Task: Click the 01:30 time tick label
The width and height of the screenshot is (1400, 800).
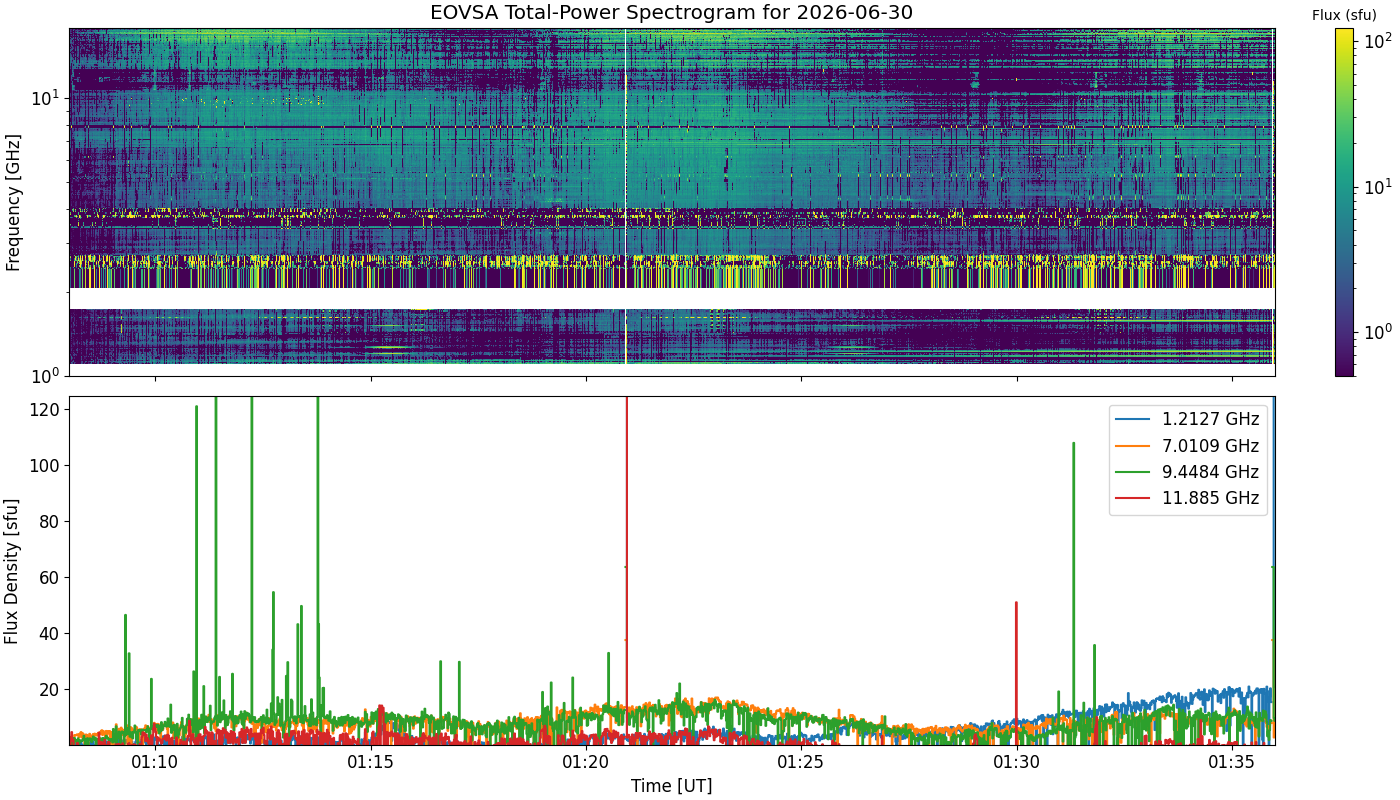Action: click(1017, 761)
